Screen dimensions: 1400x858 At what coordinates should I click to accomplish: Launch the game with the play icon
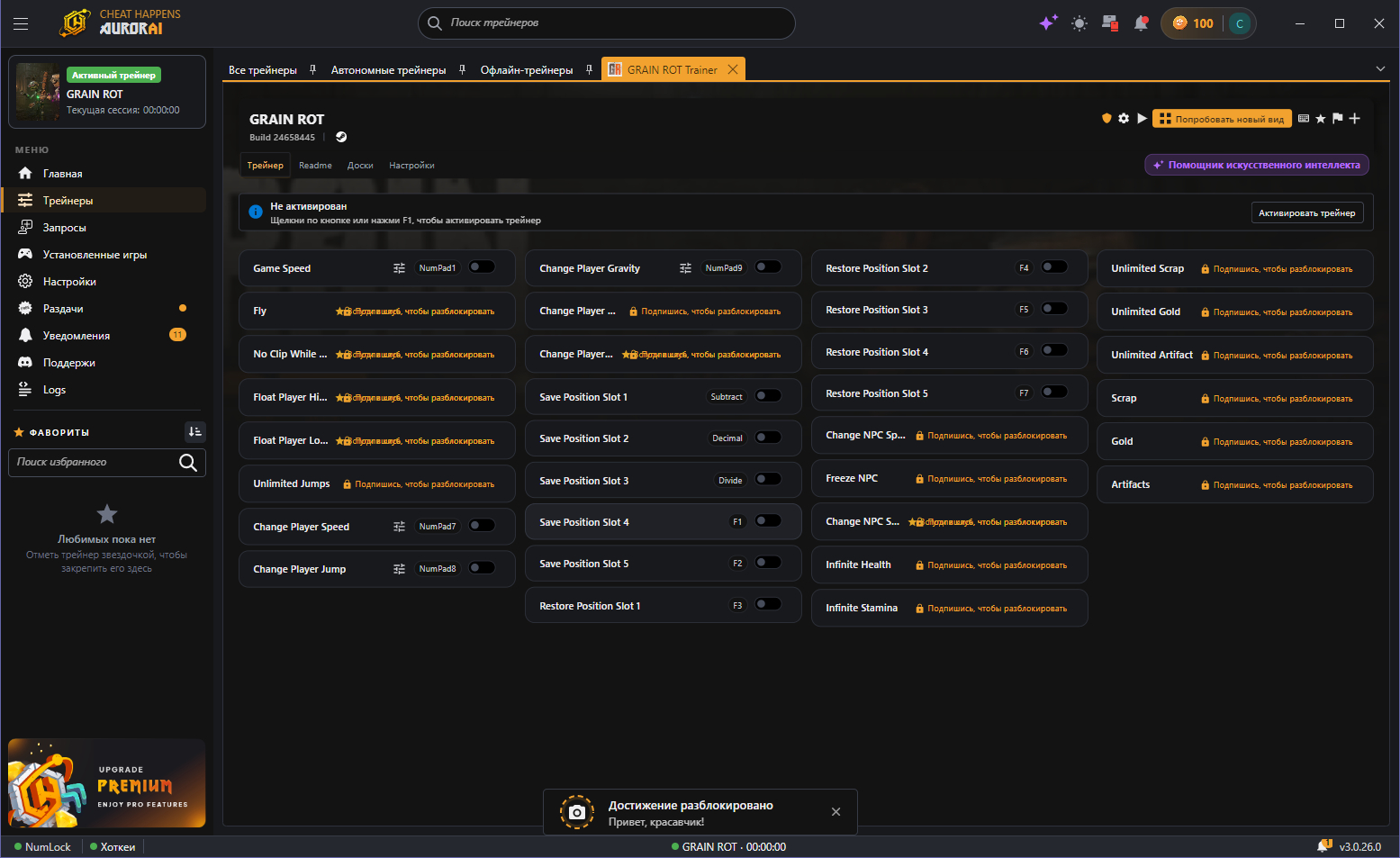tap(1142, 118)
